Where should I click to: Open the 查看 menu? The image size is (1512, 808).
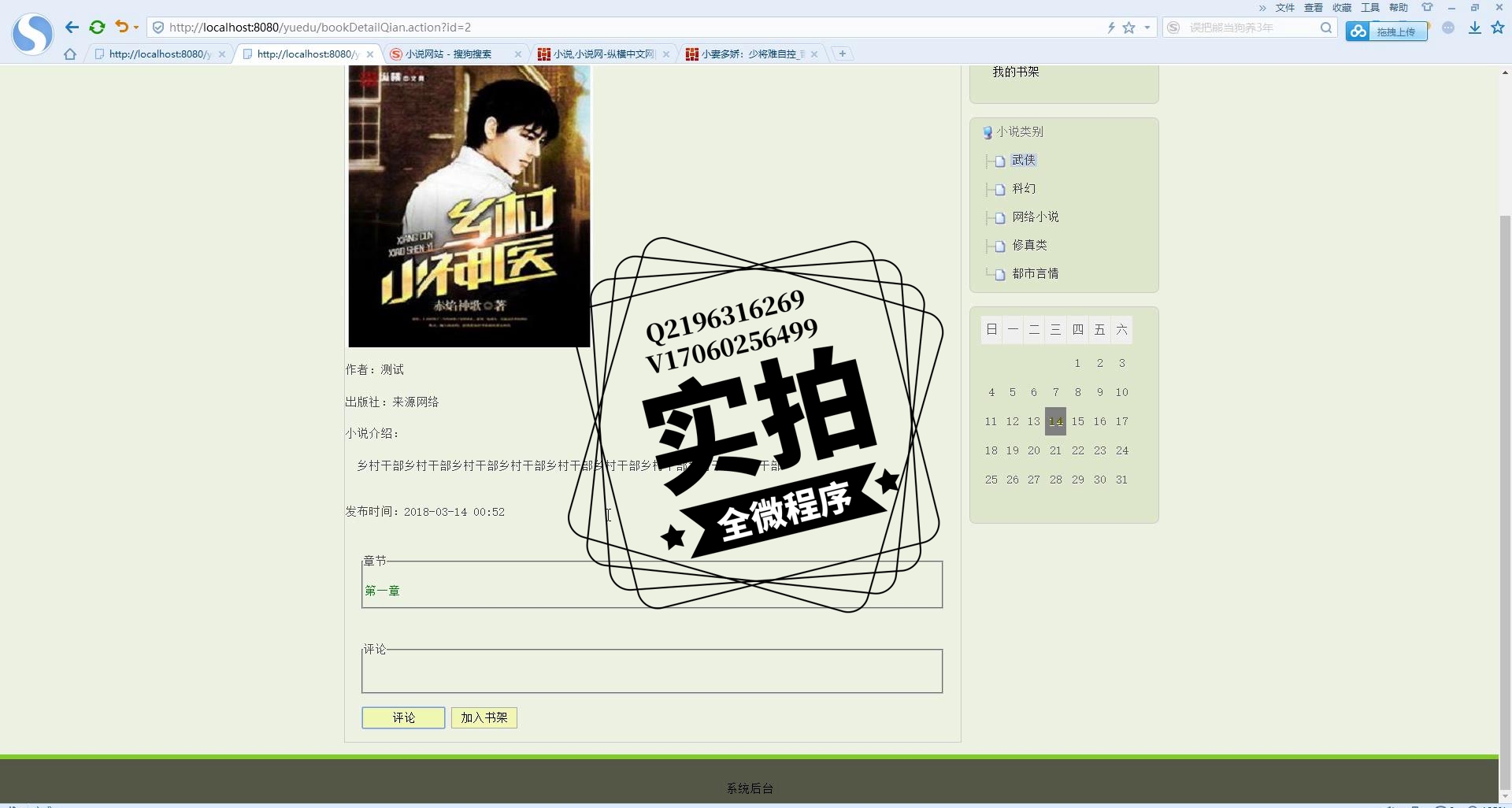[1314, 8]
